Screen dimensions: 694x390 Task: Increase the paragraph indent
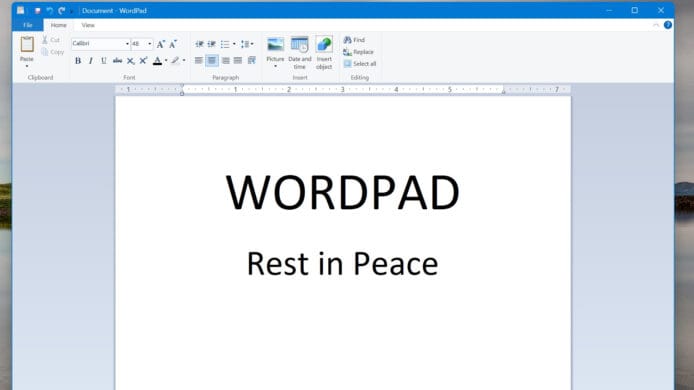point(212,44)
